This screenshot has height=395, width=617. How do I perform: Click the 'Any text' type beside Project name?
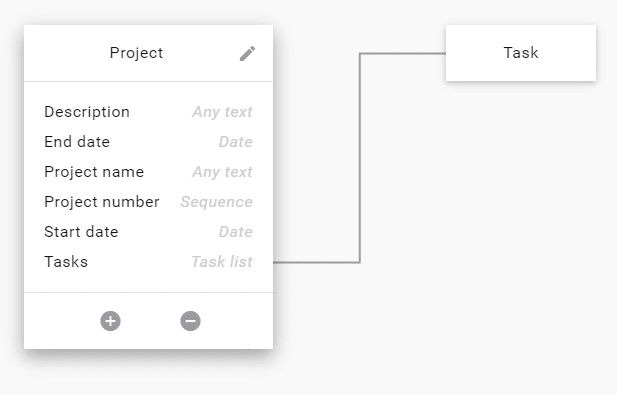pyautogui.click(x=222, y=172)
